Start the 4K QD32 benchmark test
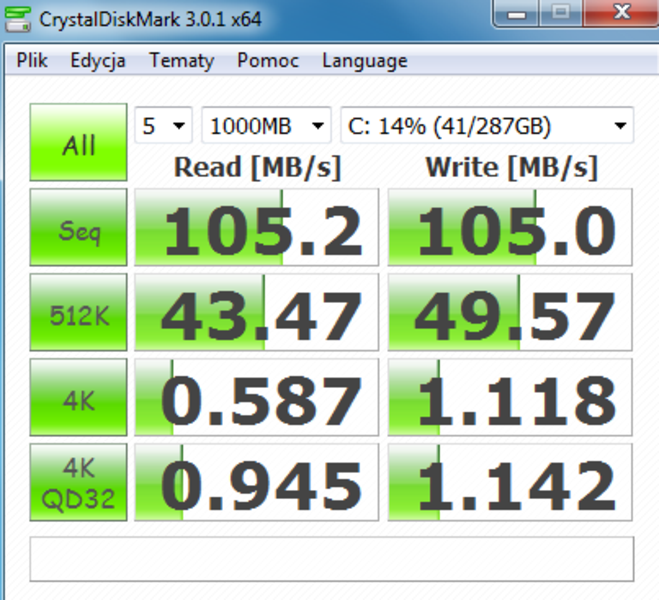Screen dimensions: 659x600 [79, 482]
